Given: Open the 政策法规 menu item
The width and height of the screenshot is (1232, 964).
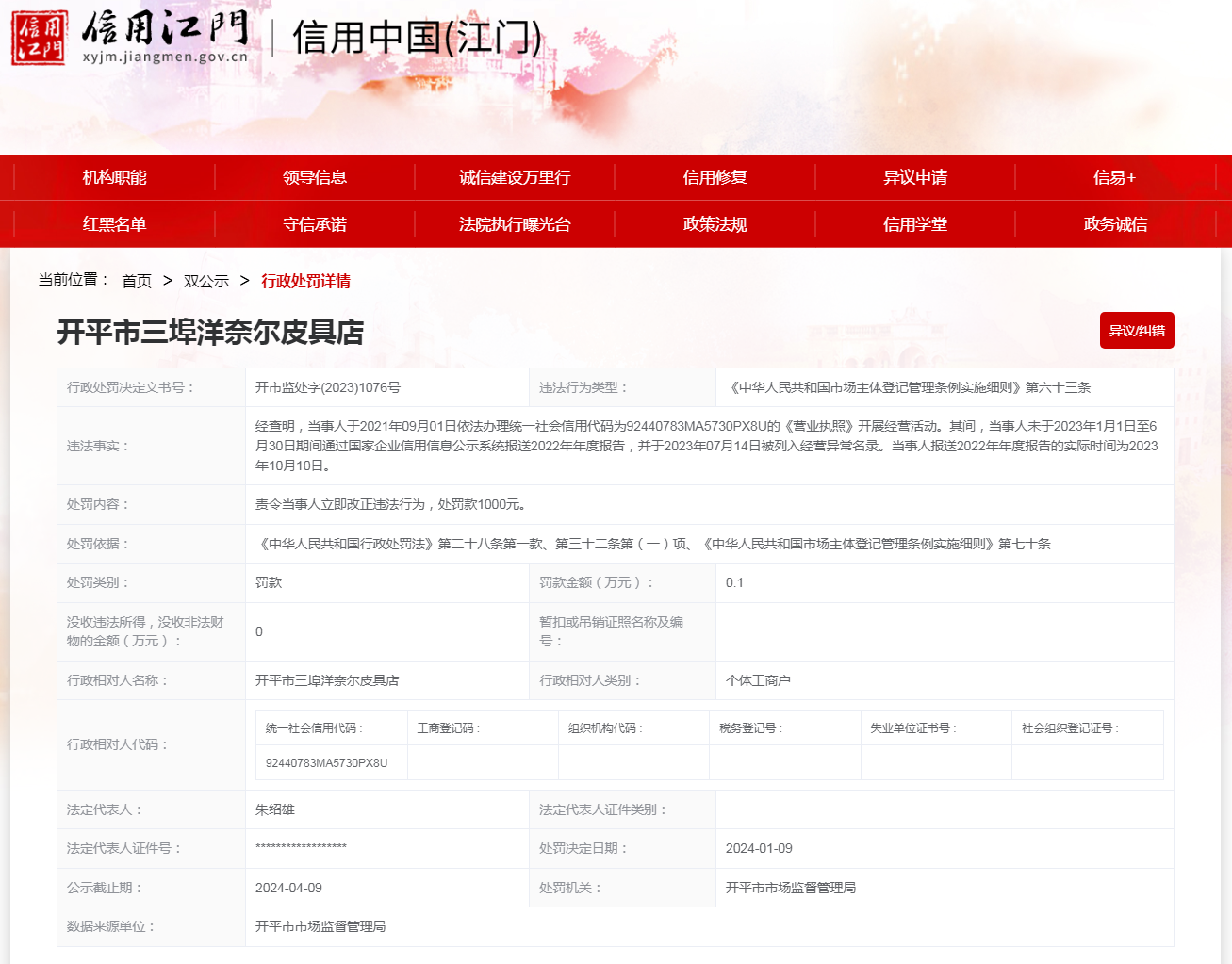Looking at the screenshot, I should tap(715, 224).
